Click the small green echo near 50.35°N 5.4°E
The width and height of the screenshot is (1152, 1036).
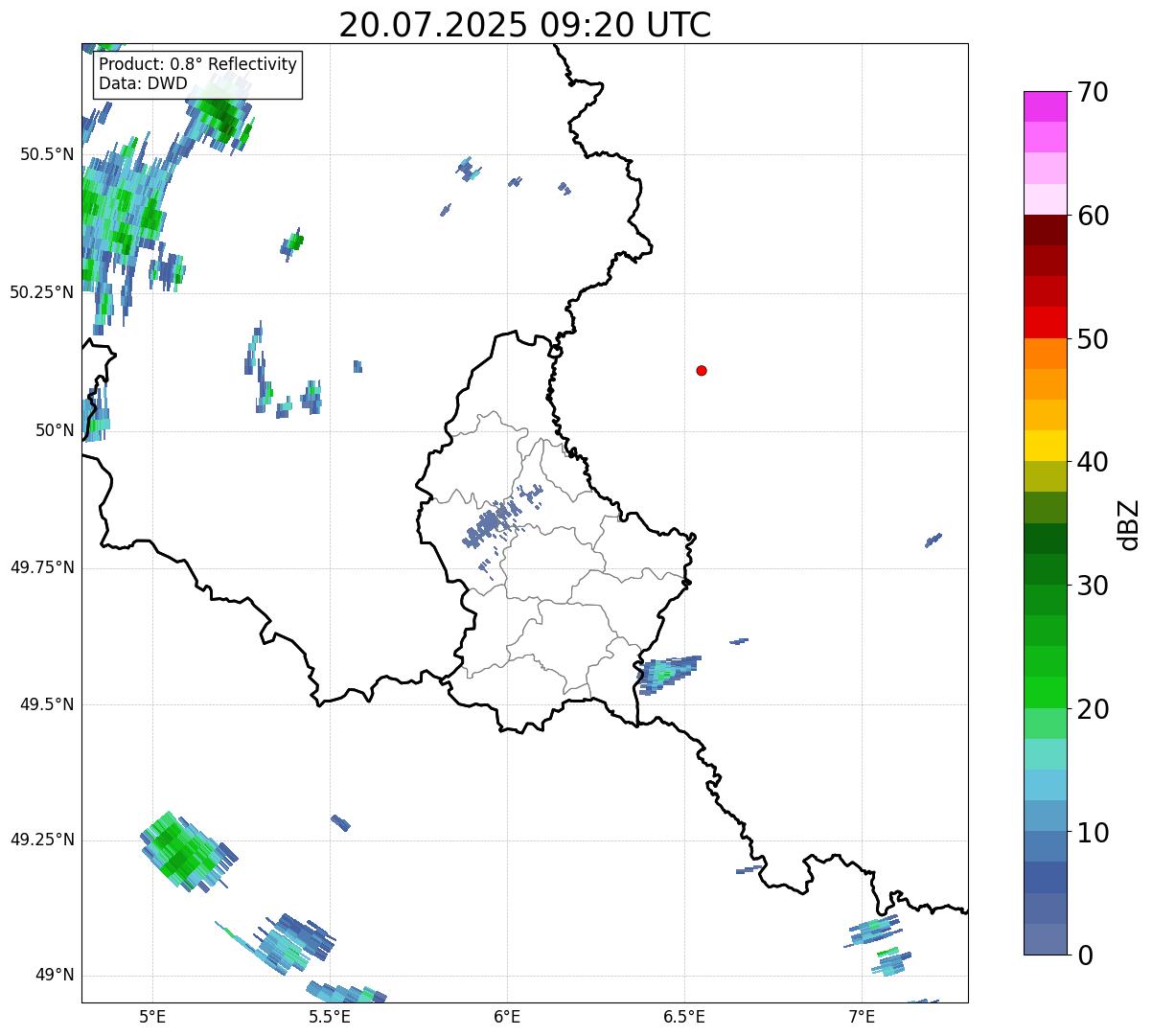click(292, 244)
